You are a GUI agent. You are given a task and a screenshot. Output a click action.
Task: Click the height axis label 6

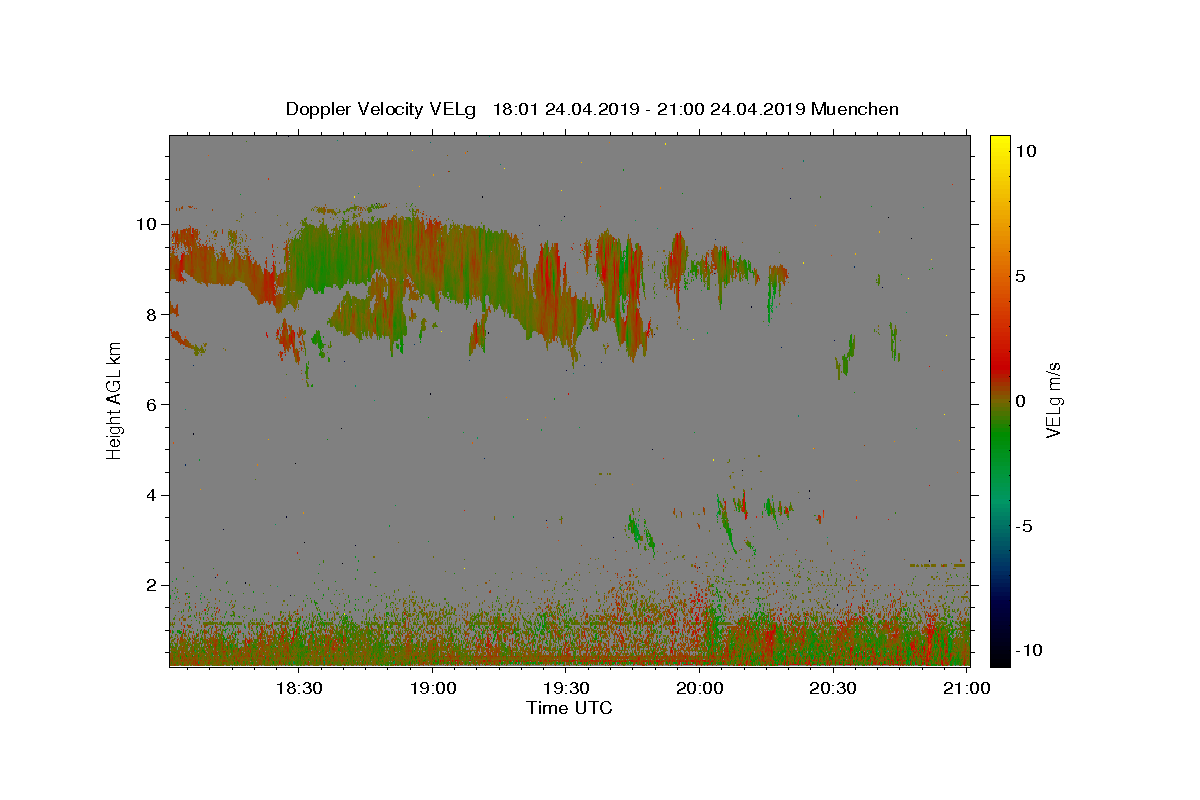click(x=150, y=404)
